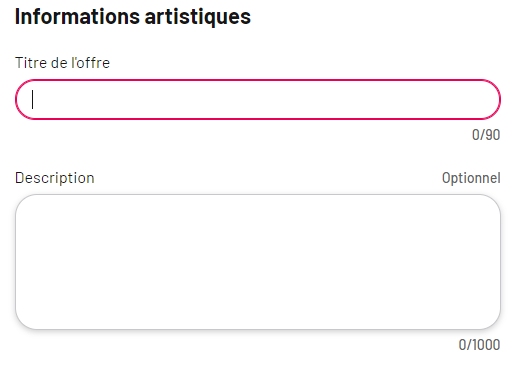Select the pink-outlined title input

(258, 99)
